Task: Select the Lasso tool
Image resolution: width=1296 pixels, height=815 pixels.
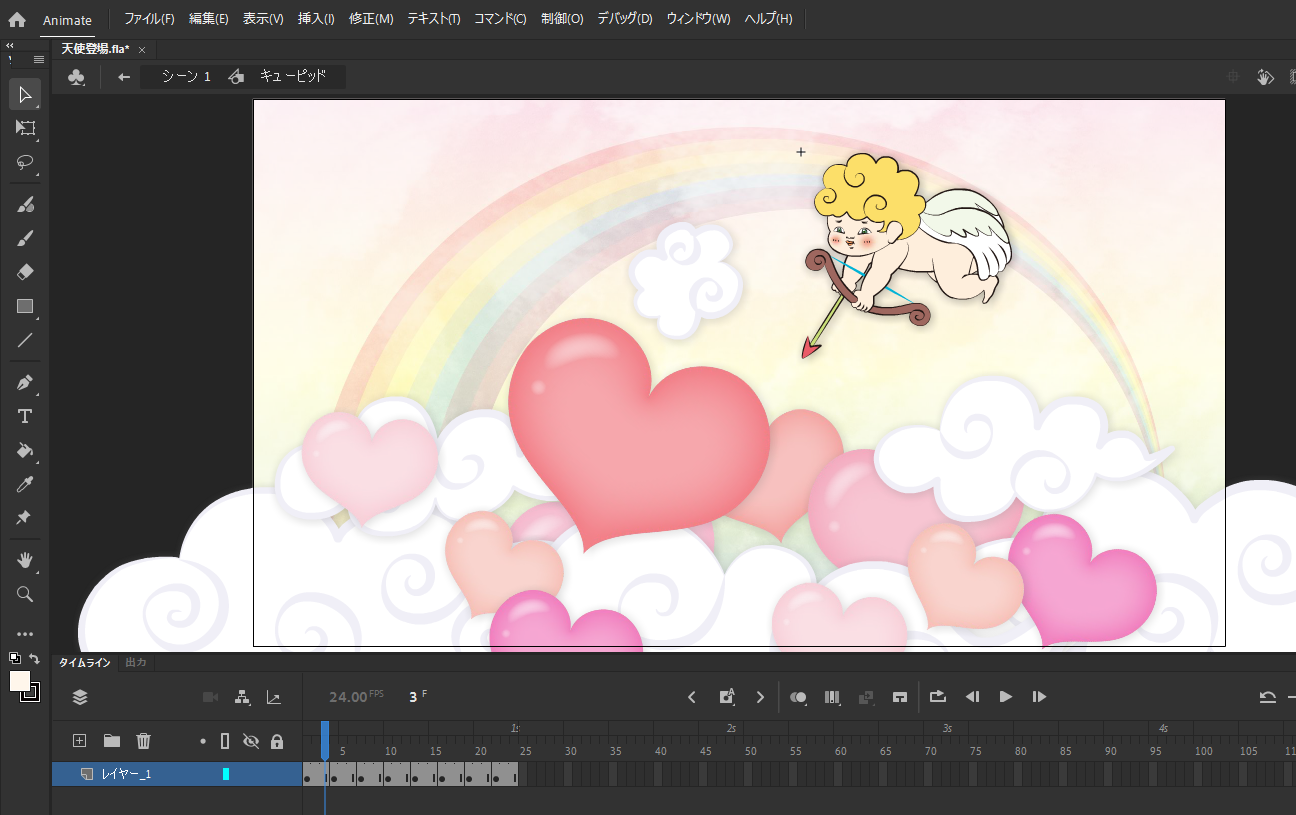Action: pos(25,162)
